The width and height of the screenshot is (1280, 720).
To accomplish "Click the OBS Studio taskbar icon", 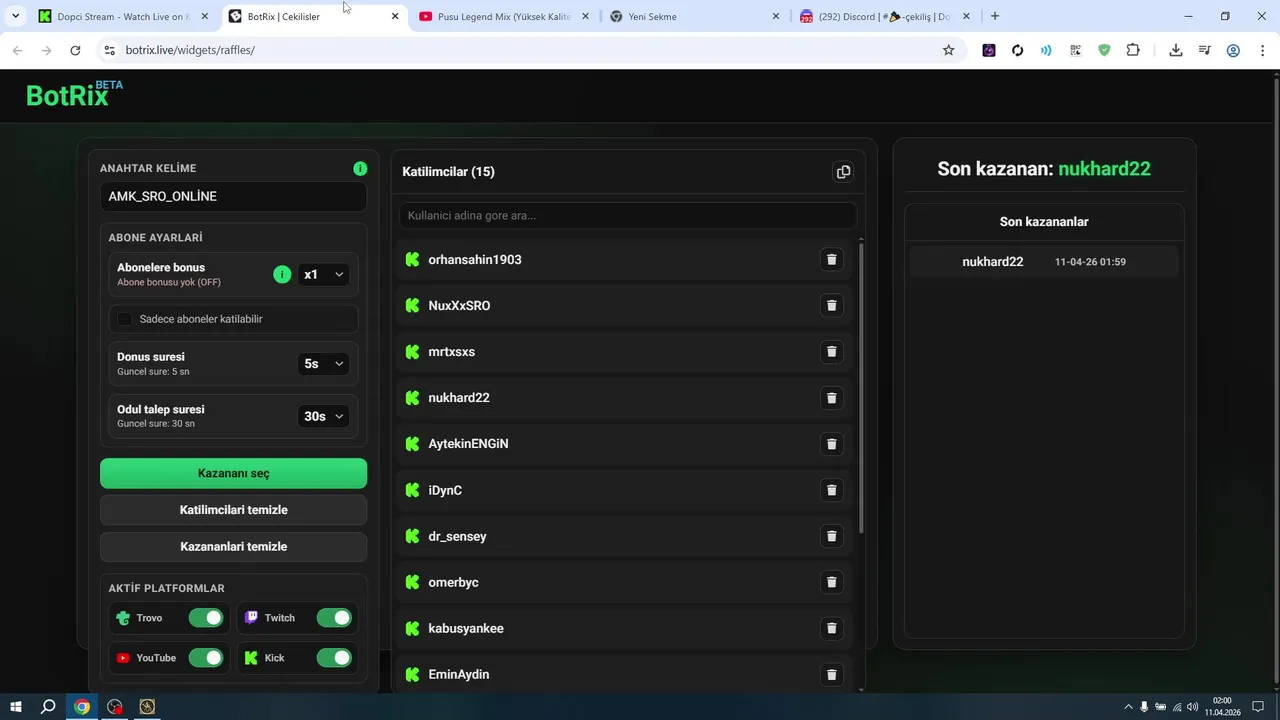I will (115, 707).
